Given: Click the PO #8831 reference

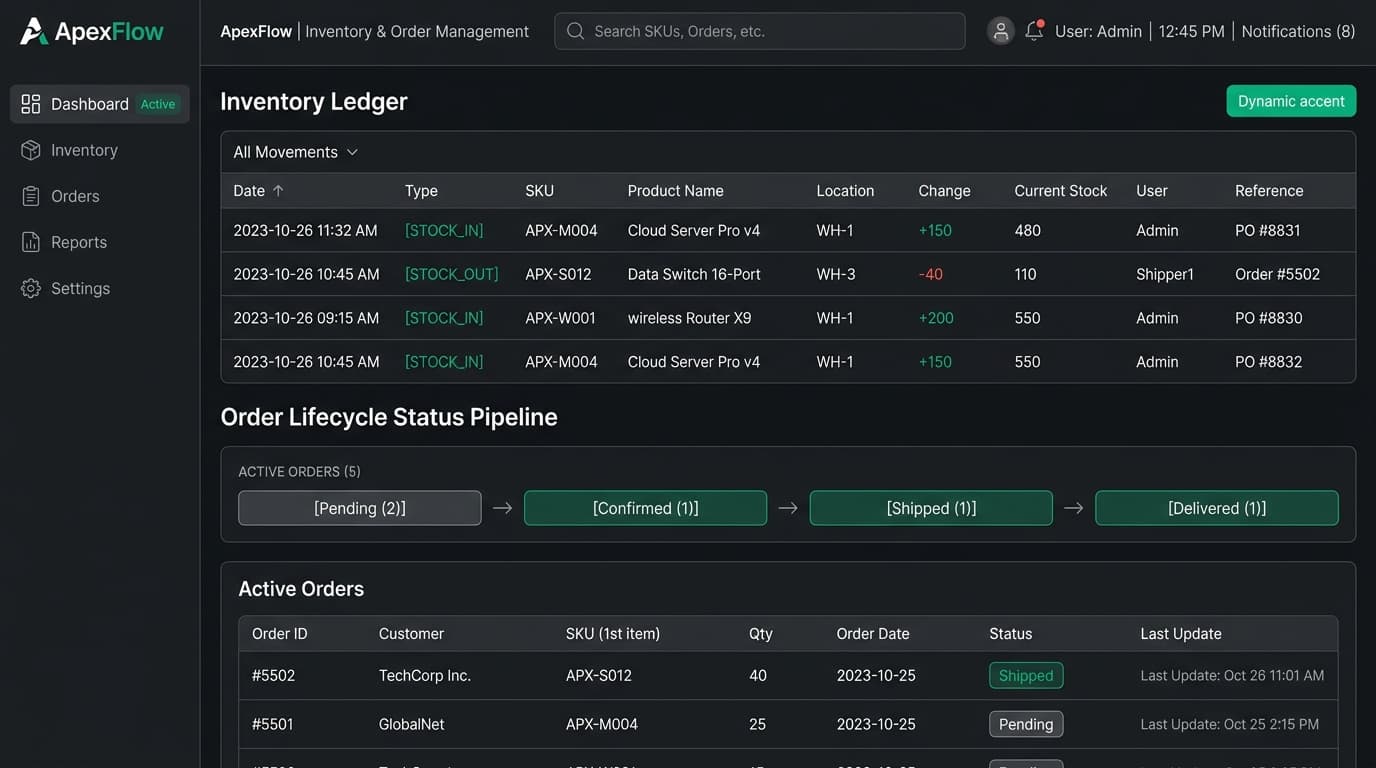Looking at the screenshot, I should 1268,230.
